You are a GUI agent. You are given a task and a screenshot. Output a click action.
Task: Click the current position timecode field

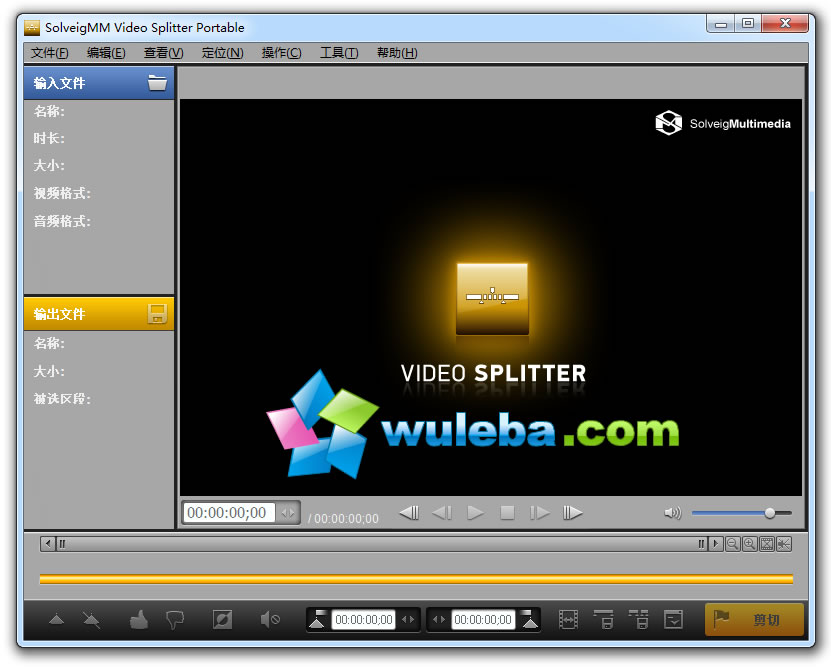pos(228,513)
